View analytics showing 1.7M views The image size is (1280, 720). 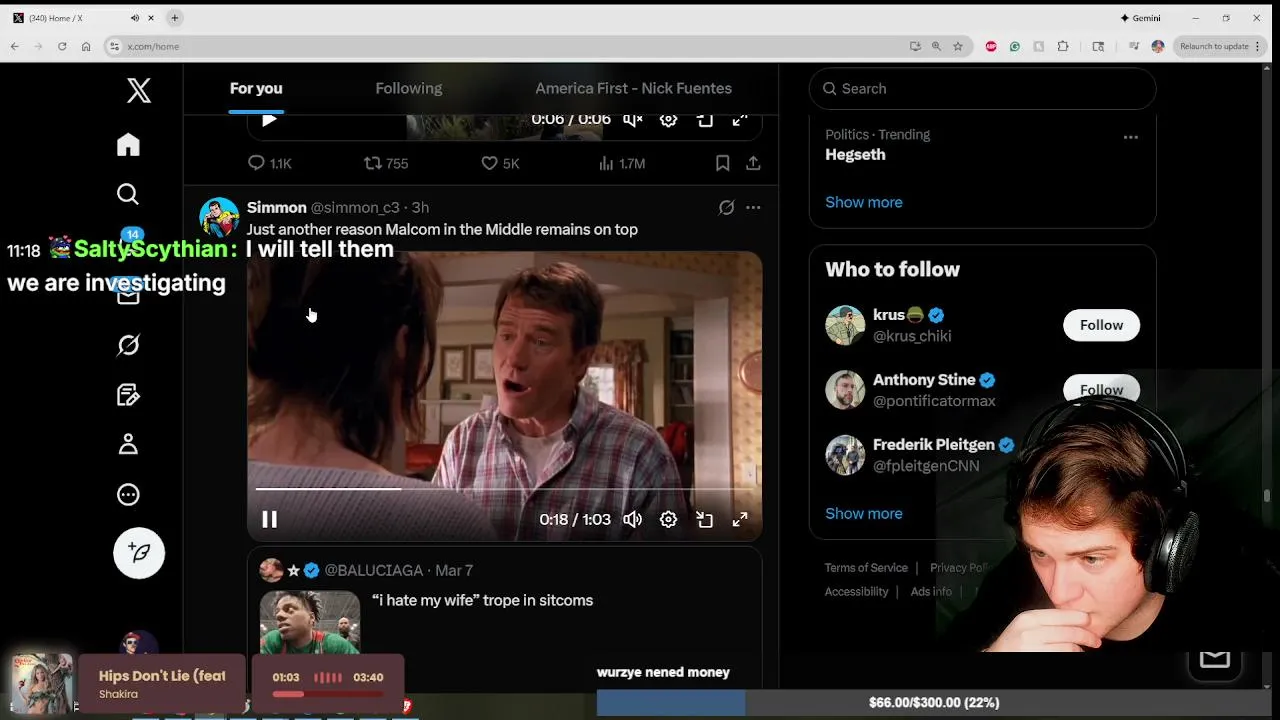coord(621,163)
